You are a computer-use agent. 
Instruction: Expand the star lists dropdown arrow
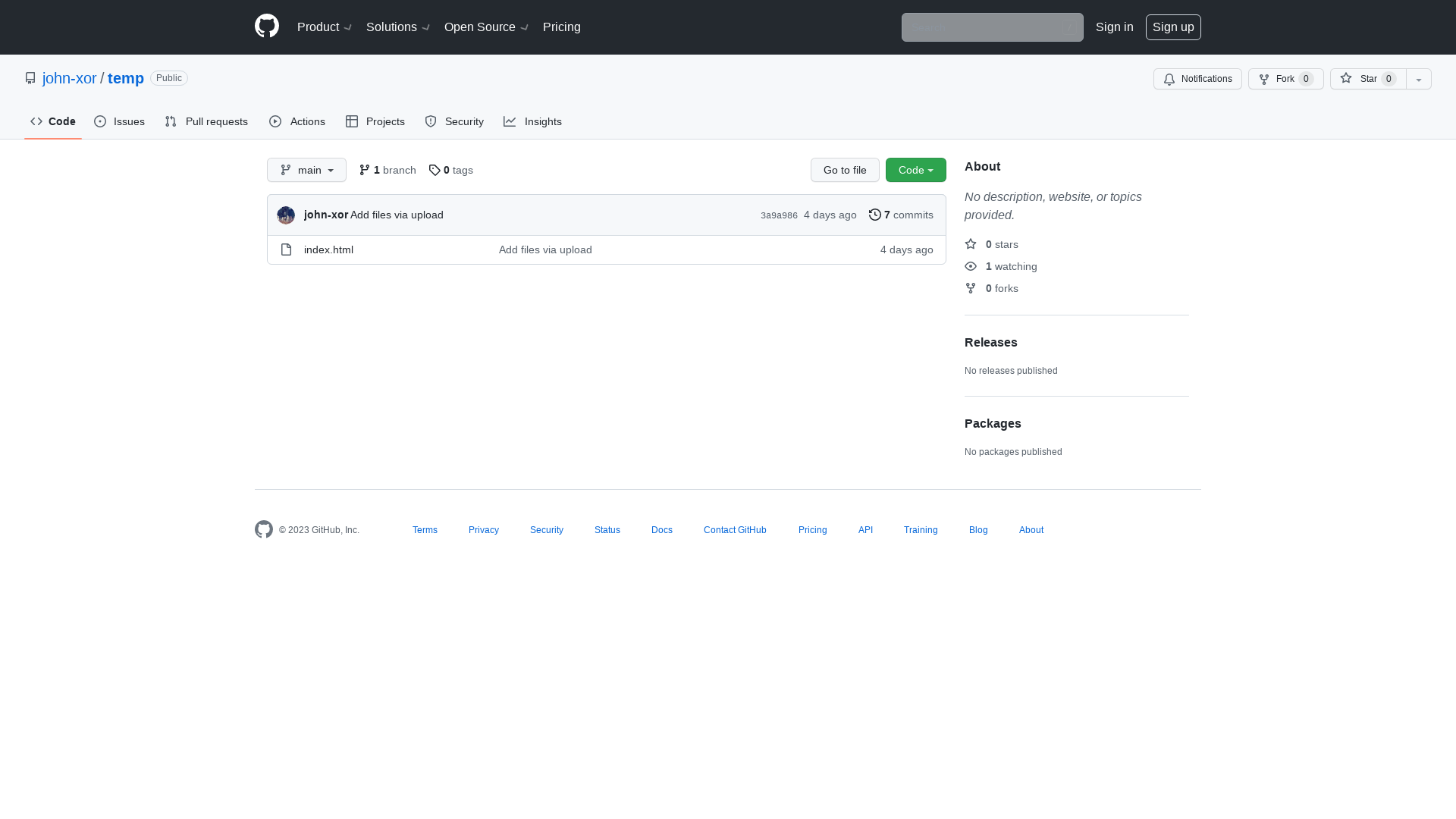coord(1419,79)
